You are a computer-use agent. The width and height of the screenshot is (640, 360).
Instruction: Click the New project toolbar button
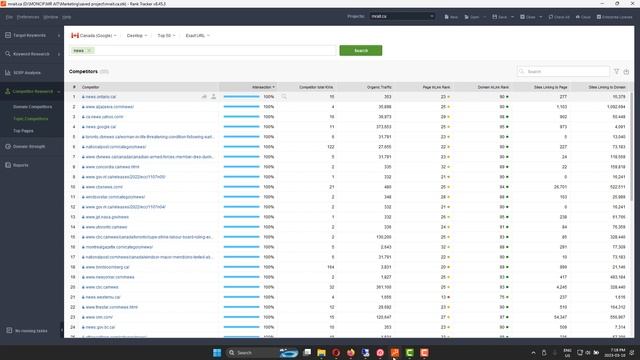451,17
